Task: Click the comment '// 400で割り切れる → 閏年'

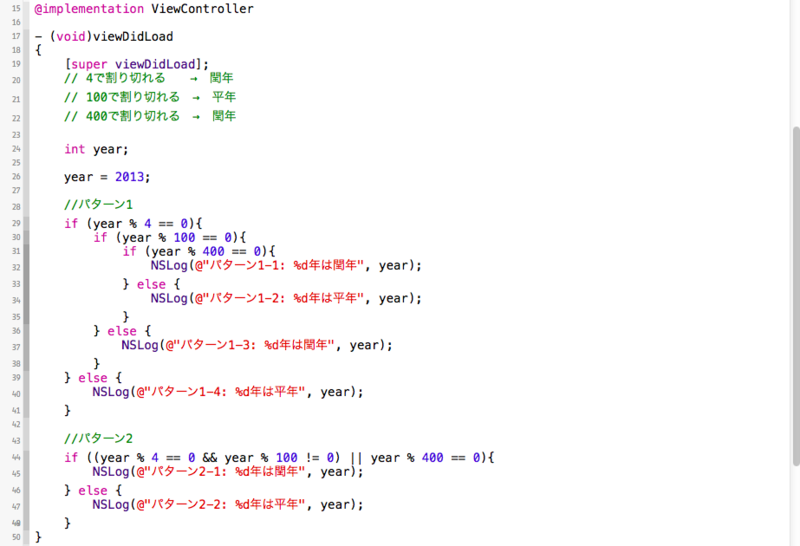Action: [x=150, y=116]
